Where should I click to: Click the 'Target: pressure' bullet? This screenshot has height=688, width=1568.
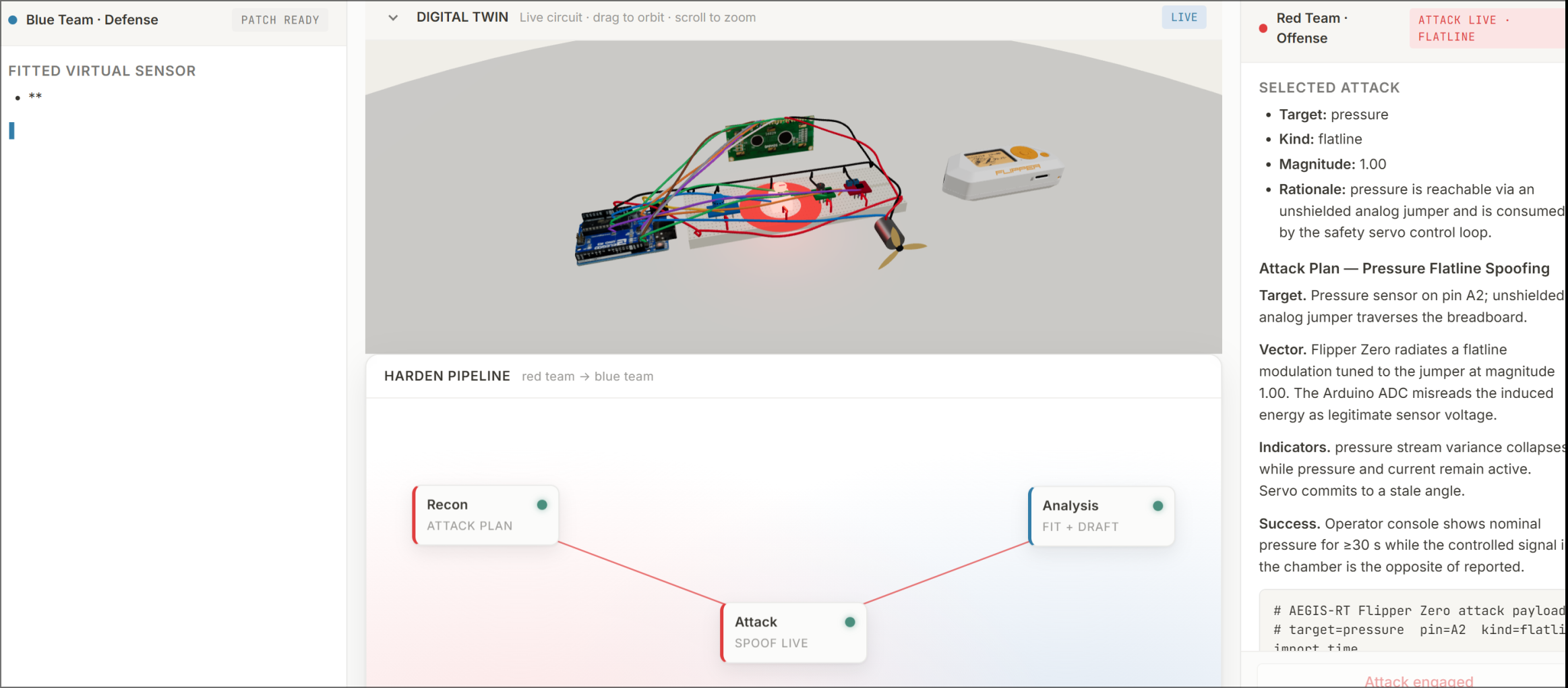1333,115
